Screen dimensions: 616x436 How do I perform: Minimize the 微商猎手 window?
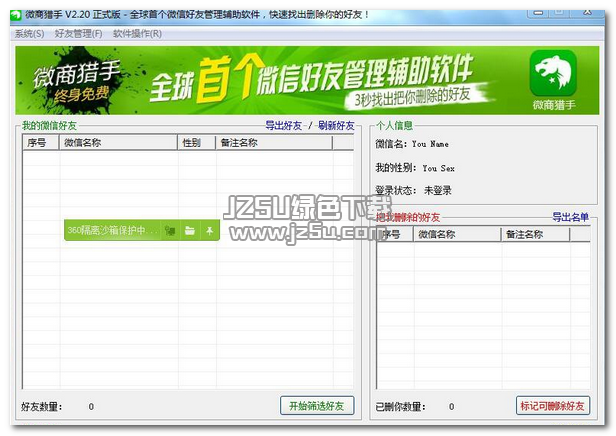click(539, 13)
